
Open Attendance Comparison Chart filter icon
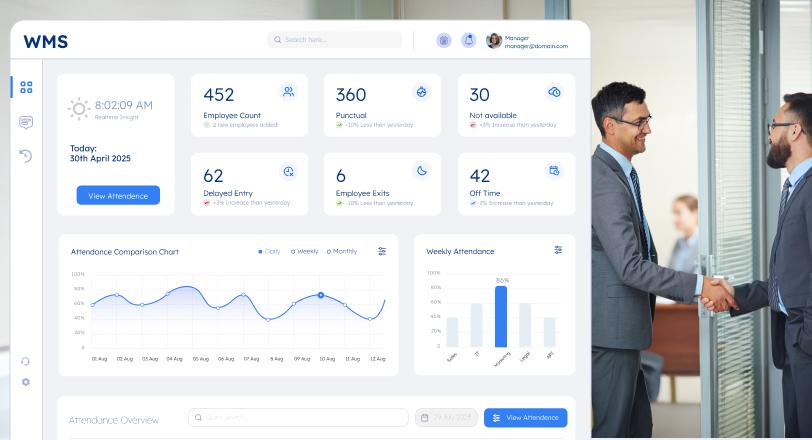point(382,251)
